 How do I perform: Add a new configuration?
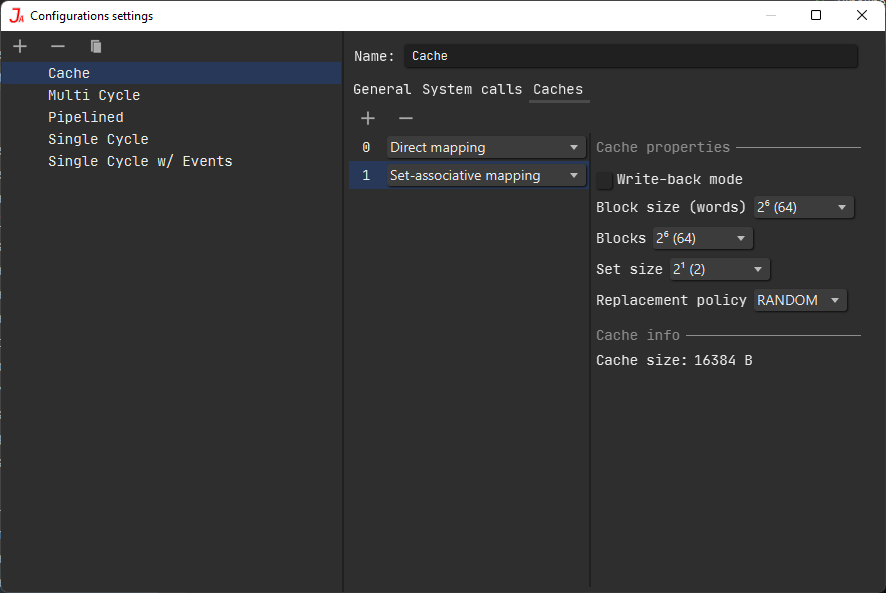pyautogui.click(x=20, y=46)
